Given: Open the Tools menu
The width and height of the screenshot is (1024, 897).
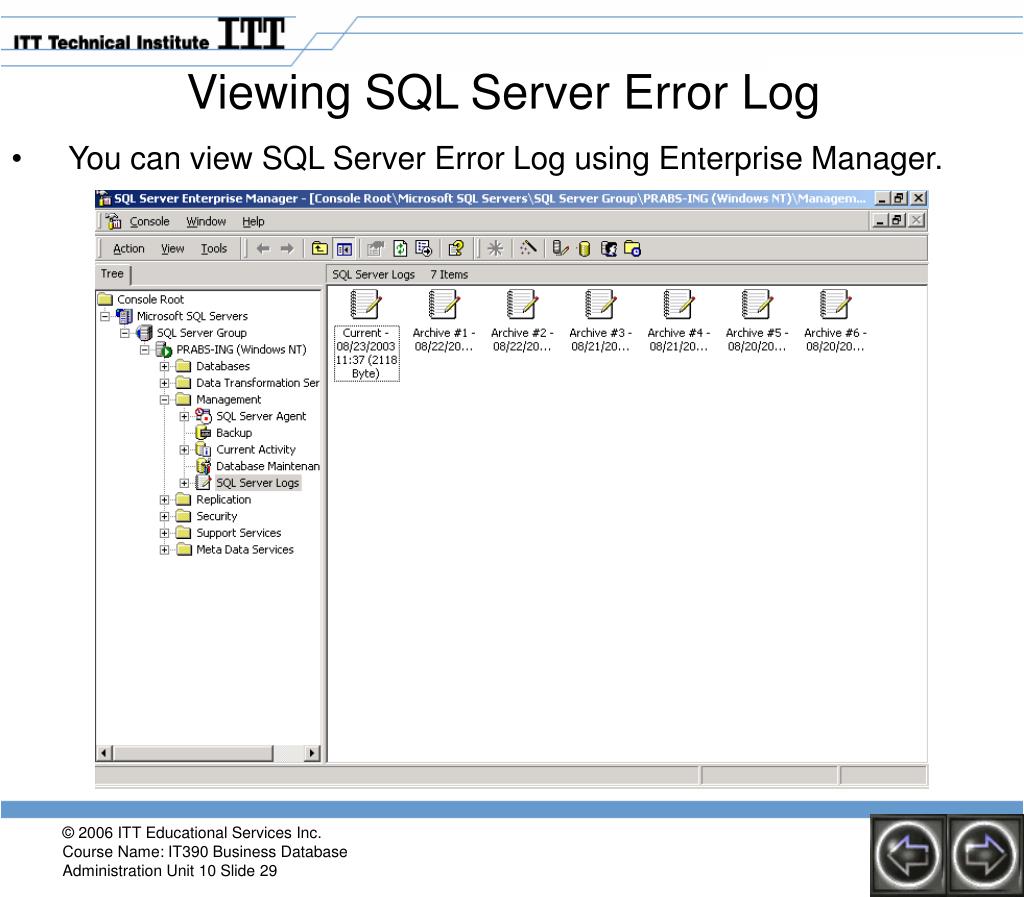Looking at the screenshot, I should [214, 249].
